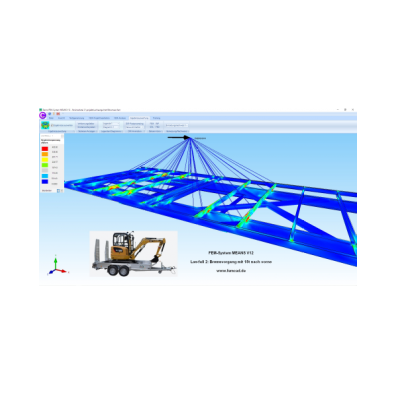This screenshot has width=396, height=396.
Task: Open the Datei ribbon tab
Action: [51, 118]
